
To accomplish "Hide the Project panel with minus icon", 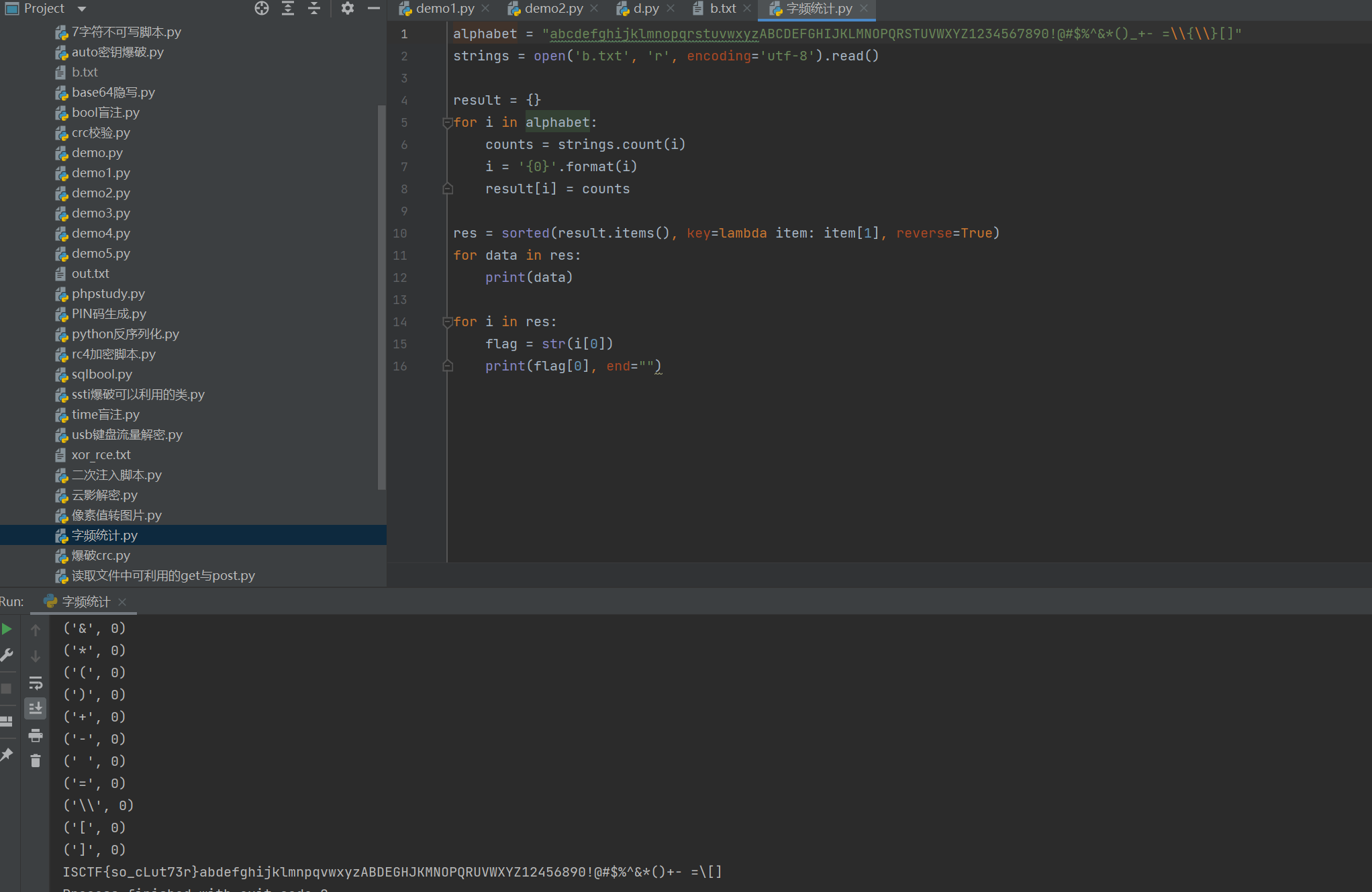I will click(374, 9).
